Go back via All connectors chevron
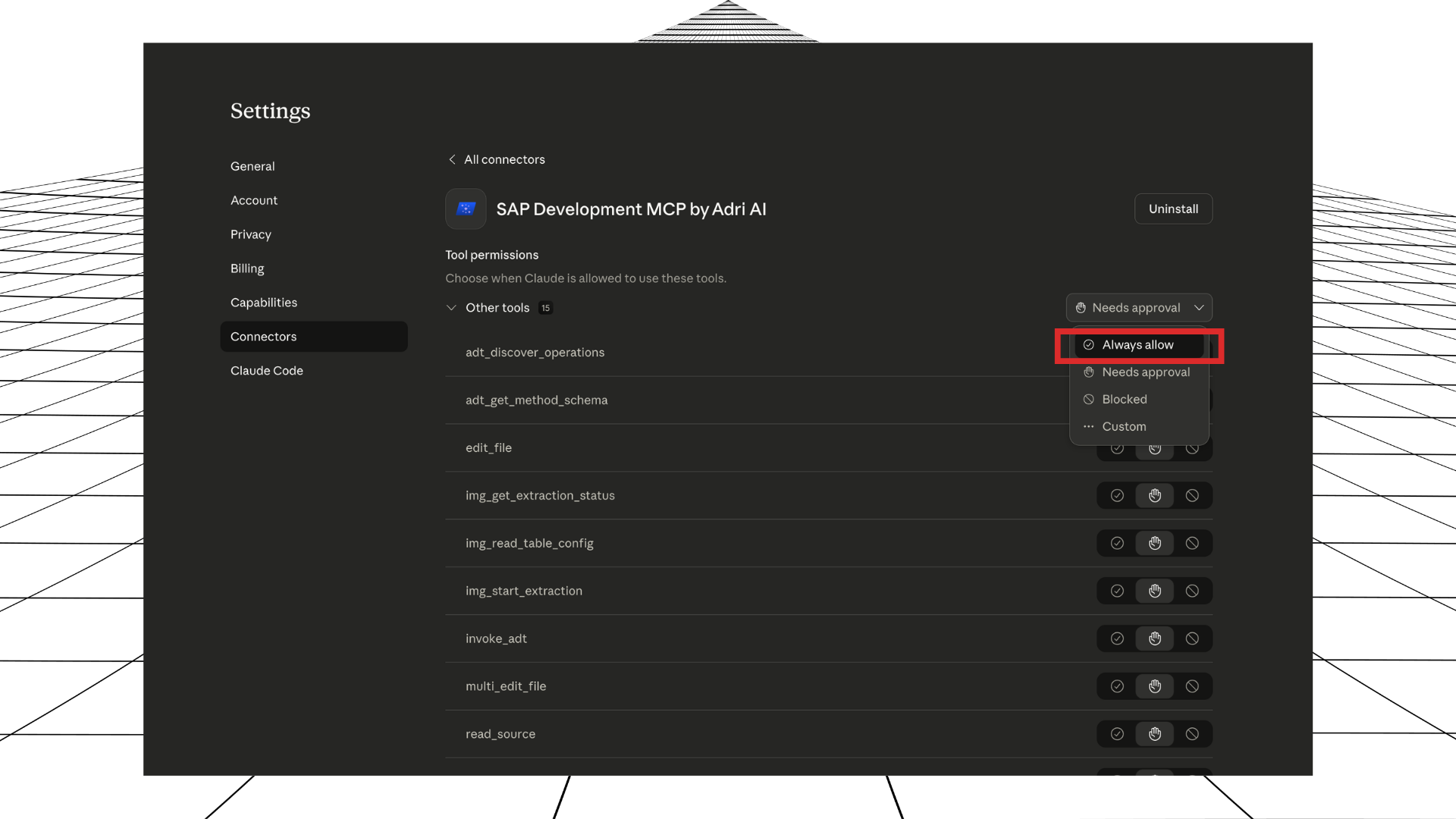 (452, 159)
